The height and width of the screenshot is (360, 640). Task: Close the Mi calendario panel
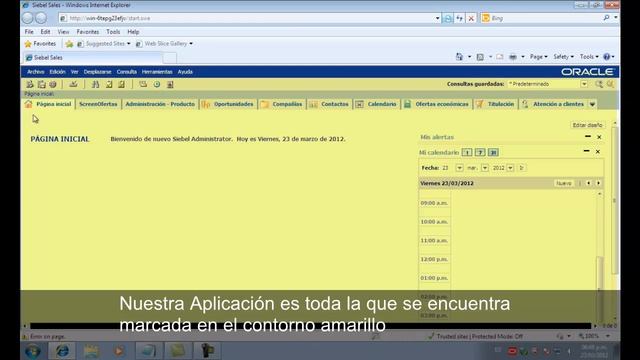click(598, 151)
